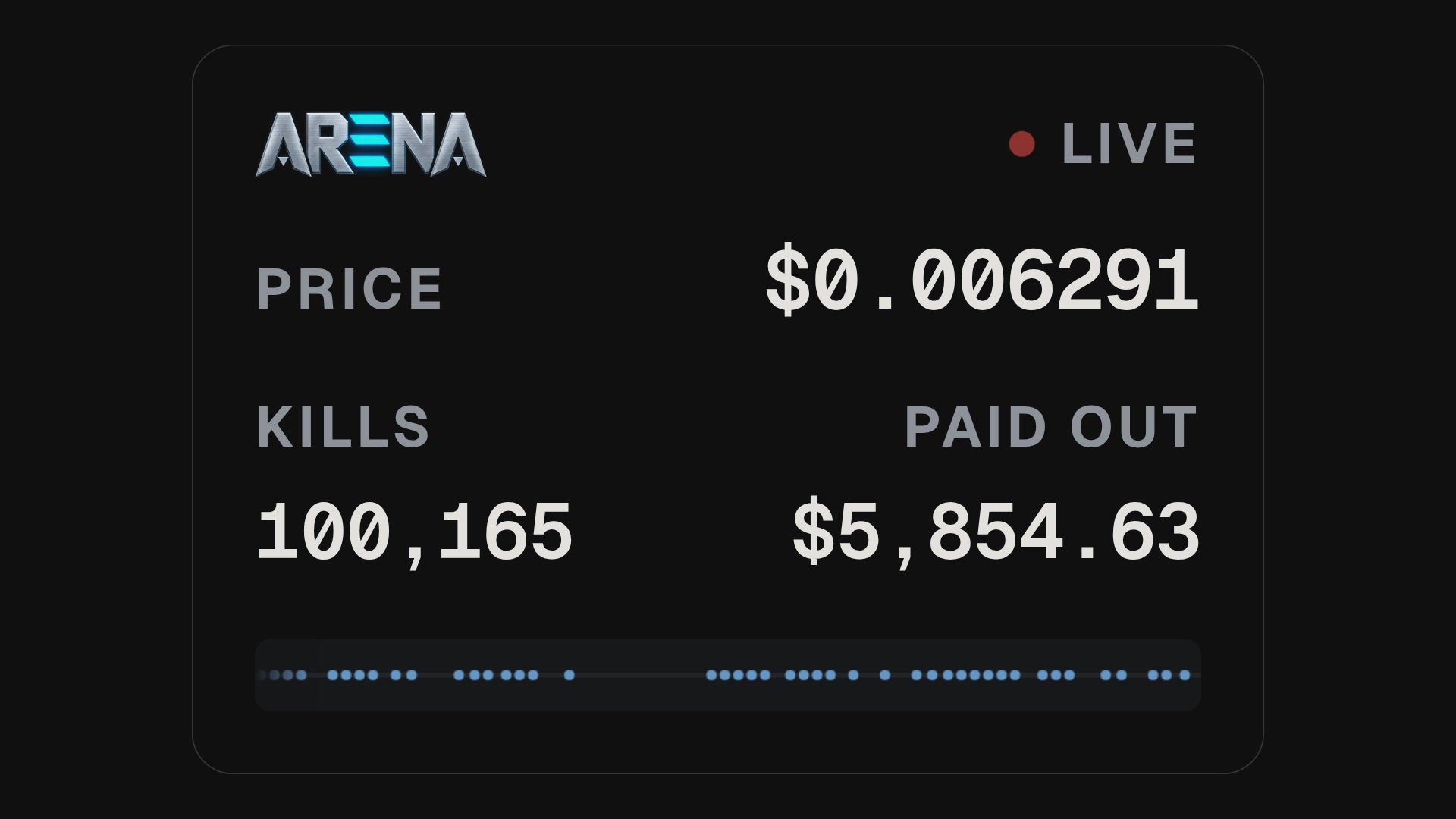Click the LIVE status label
The width and height of the screenshot is (1456, 819).
coord(1129,143)
